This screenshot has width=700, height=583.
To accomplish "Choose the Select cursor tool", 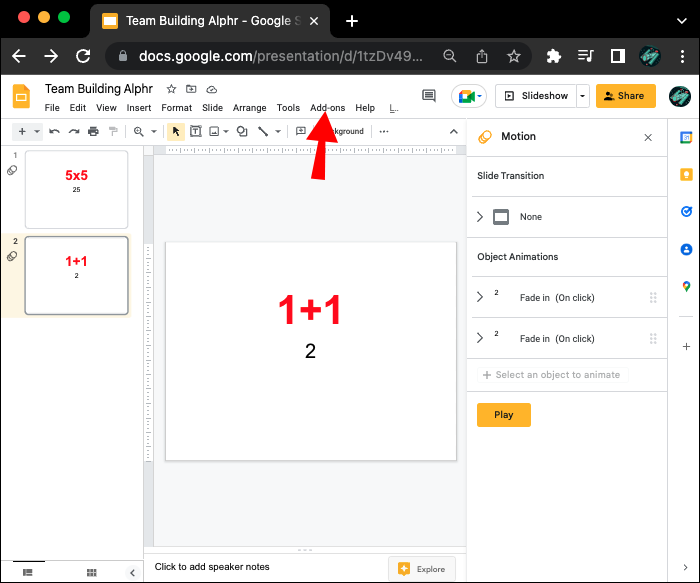I will [176, 131].
